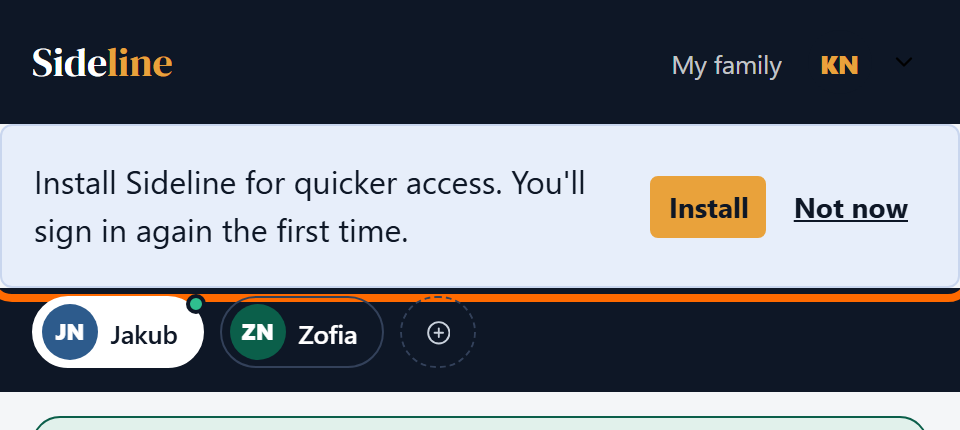Click the orange highlight bar under the banner

pos(480,297)
